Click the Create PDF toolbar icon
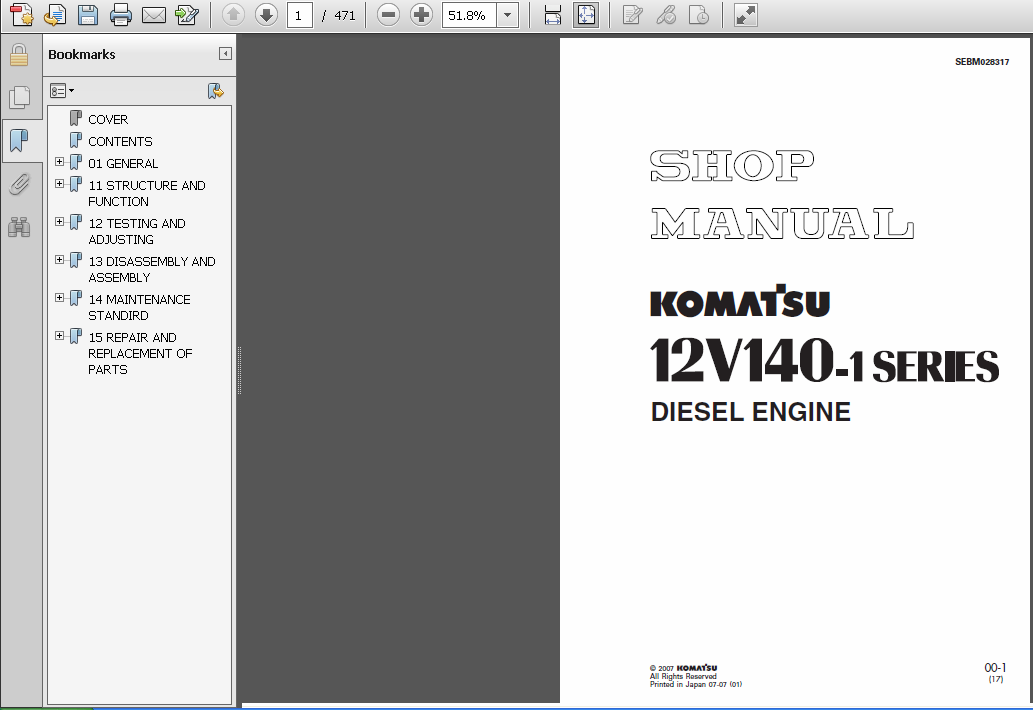This screenshot has height=710, width=1033. coord(22,15)
